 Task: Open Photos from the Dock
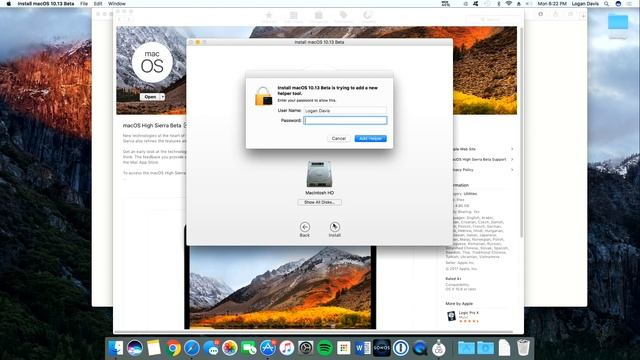pyautogui.click(x=230, y=348)
